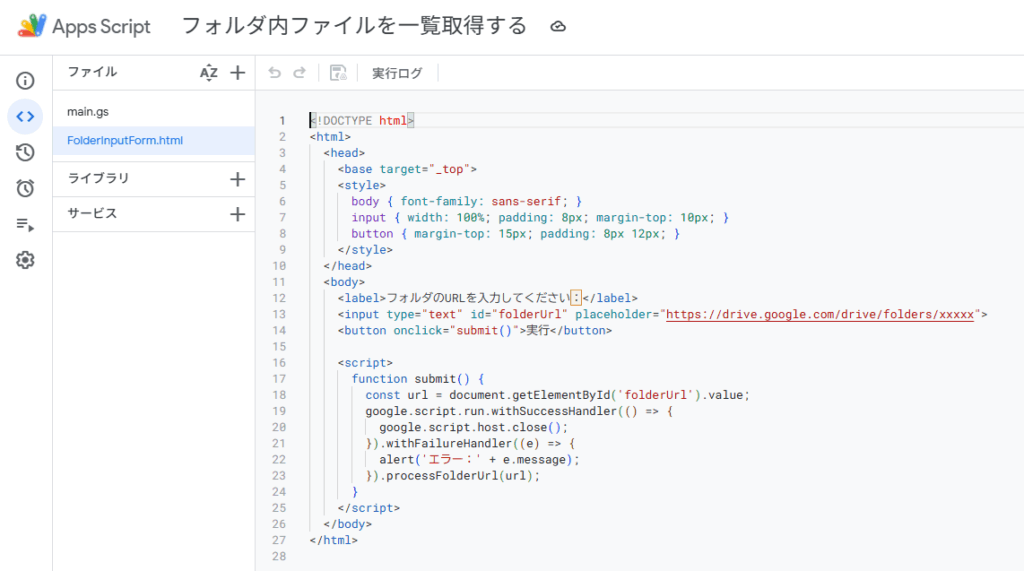Add a service with サービス plus button
Screen dimensions: 1024x571
point(237,214)
